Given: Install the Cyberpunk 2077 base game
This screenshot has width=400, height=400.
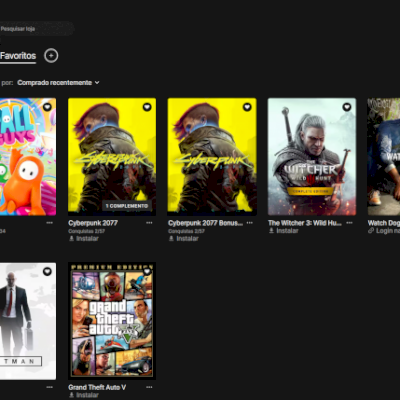Looking at the screenshot, I should tap(83, 239).
